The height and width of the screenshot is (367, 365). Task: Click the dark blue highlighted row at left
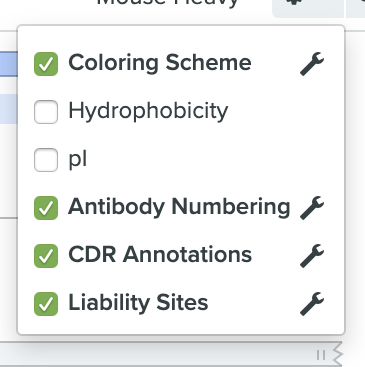(x=9, y=64)
